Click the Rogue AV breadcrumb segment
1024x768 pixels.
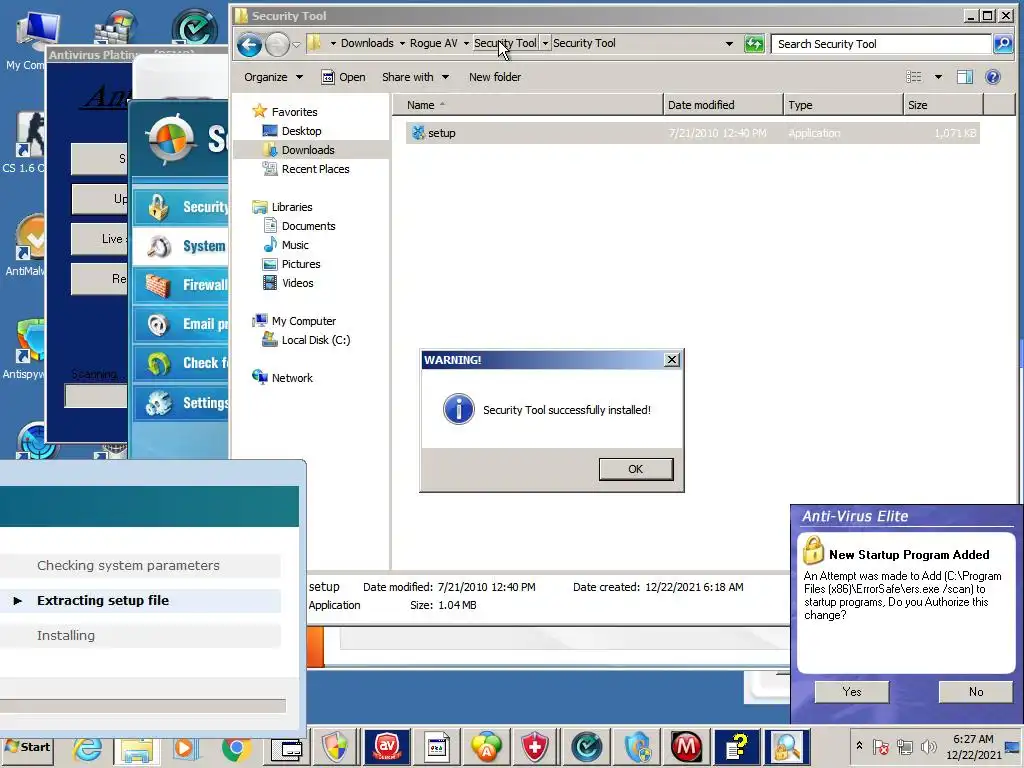click(x=434, y=43)
